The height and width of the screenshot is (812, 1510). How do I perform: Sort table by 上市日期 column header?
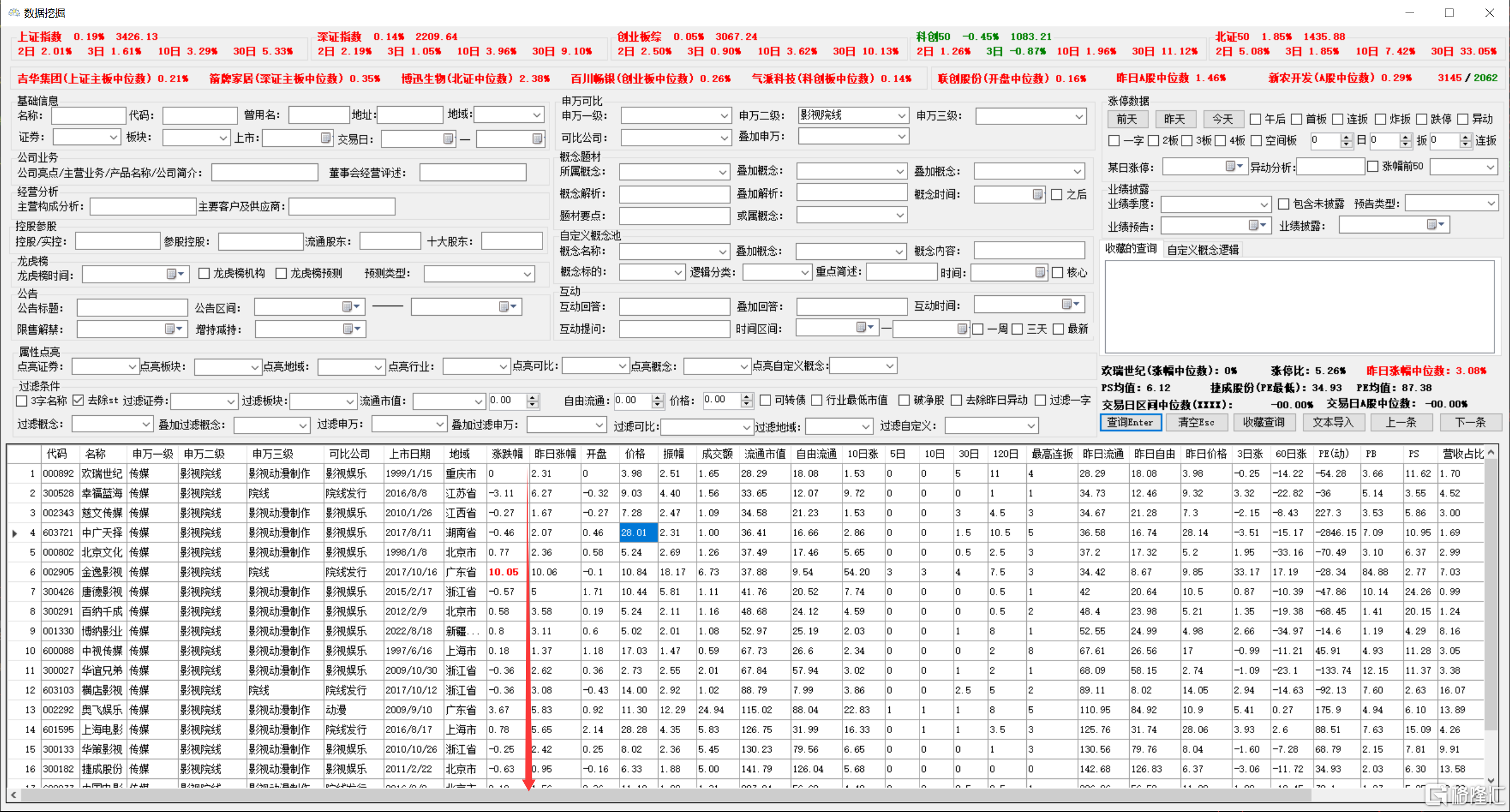[409, 454]
